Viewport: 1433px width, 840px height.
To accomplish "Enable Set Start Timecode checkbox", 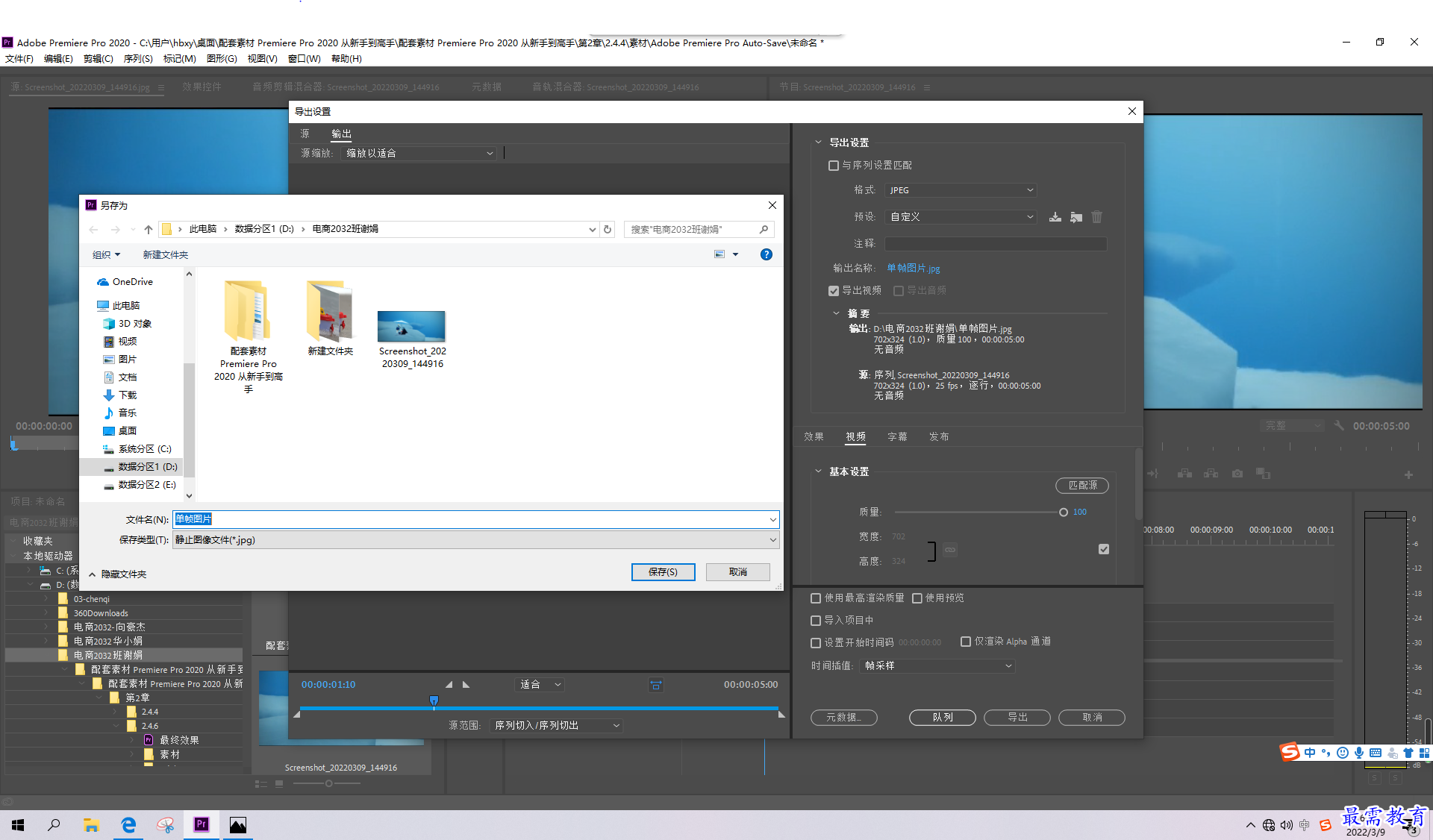I will [816, 642].
